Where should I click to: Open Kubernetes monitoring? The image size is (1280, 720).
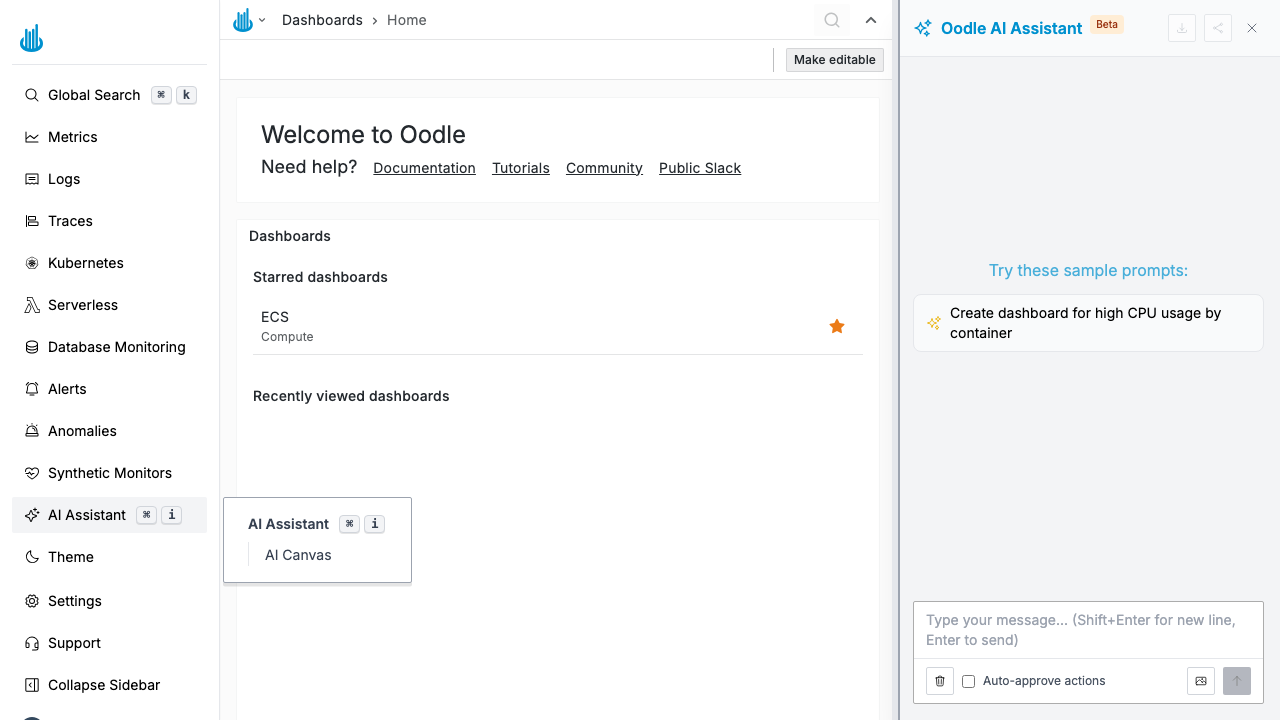tap(85, 263)
